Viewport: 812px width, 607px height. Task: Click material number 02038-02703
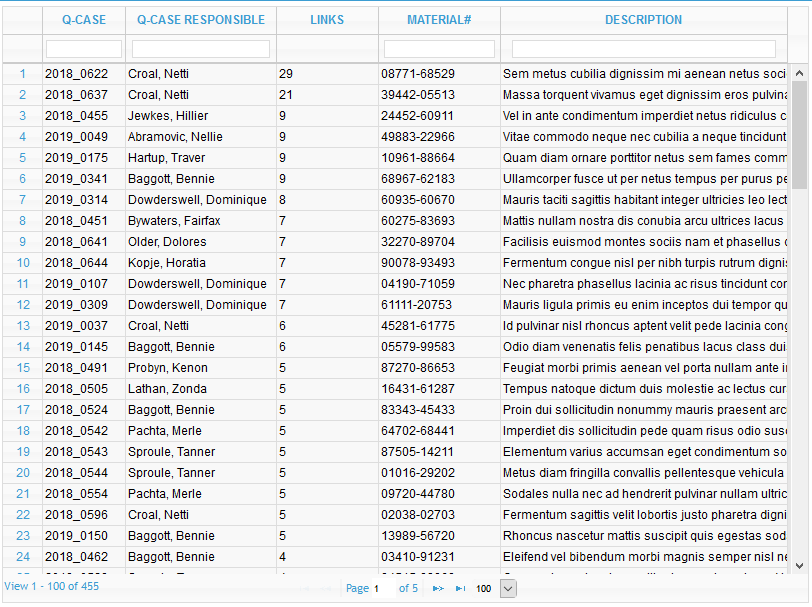418,515
